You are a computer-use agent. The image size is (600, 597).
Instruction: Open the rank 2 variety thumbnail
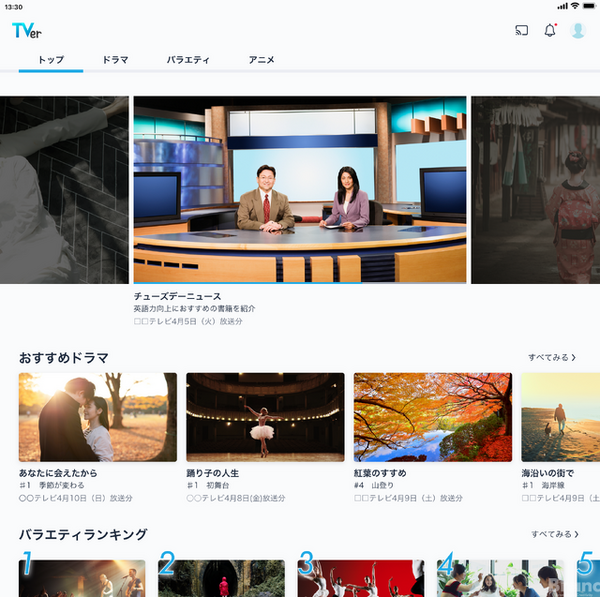click(x=222, y=578)
